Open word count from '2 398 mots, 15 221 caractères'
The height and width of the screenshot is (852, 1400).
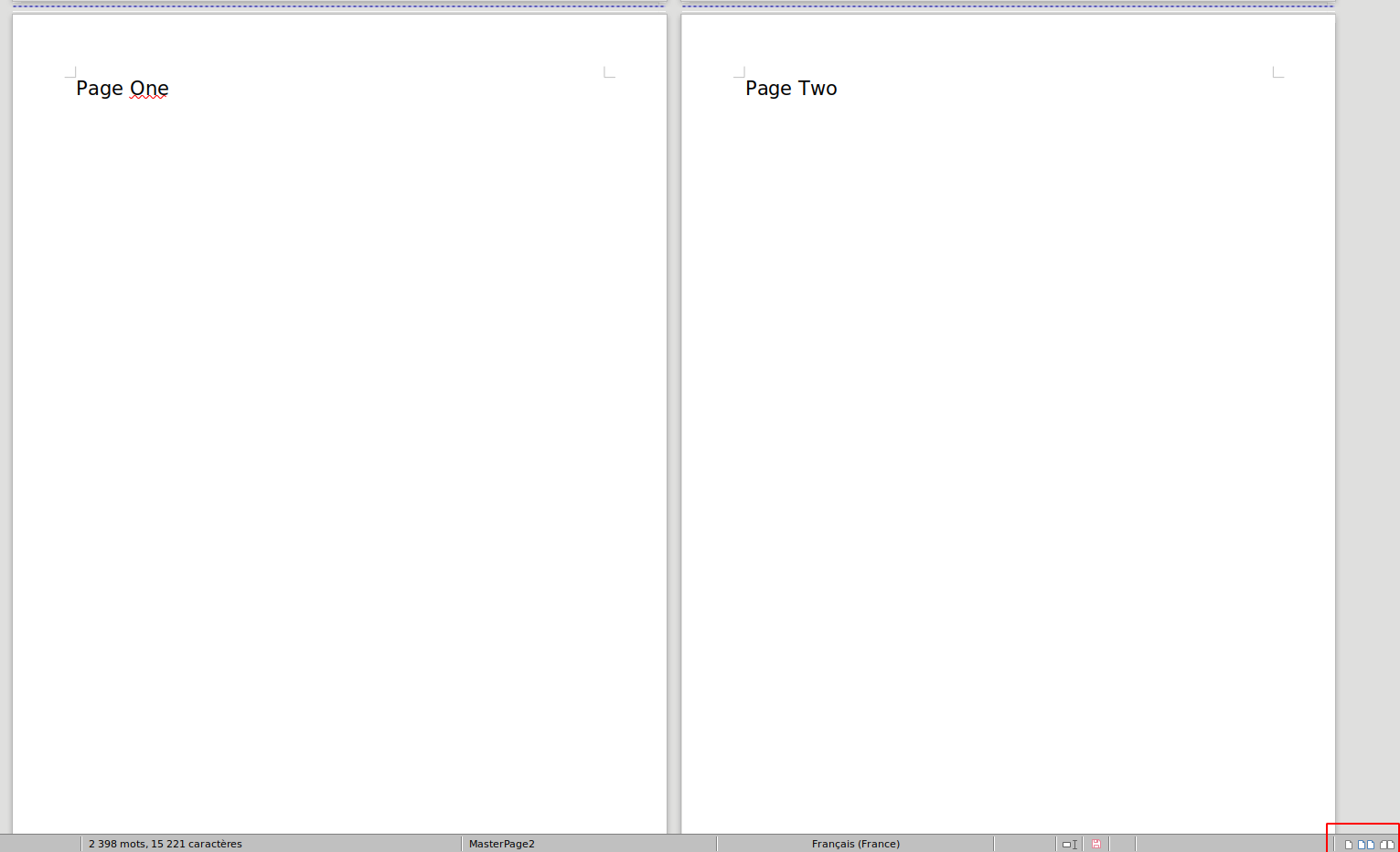[166, 844]
